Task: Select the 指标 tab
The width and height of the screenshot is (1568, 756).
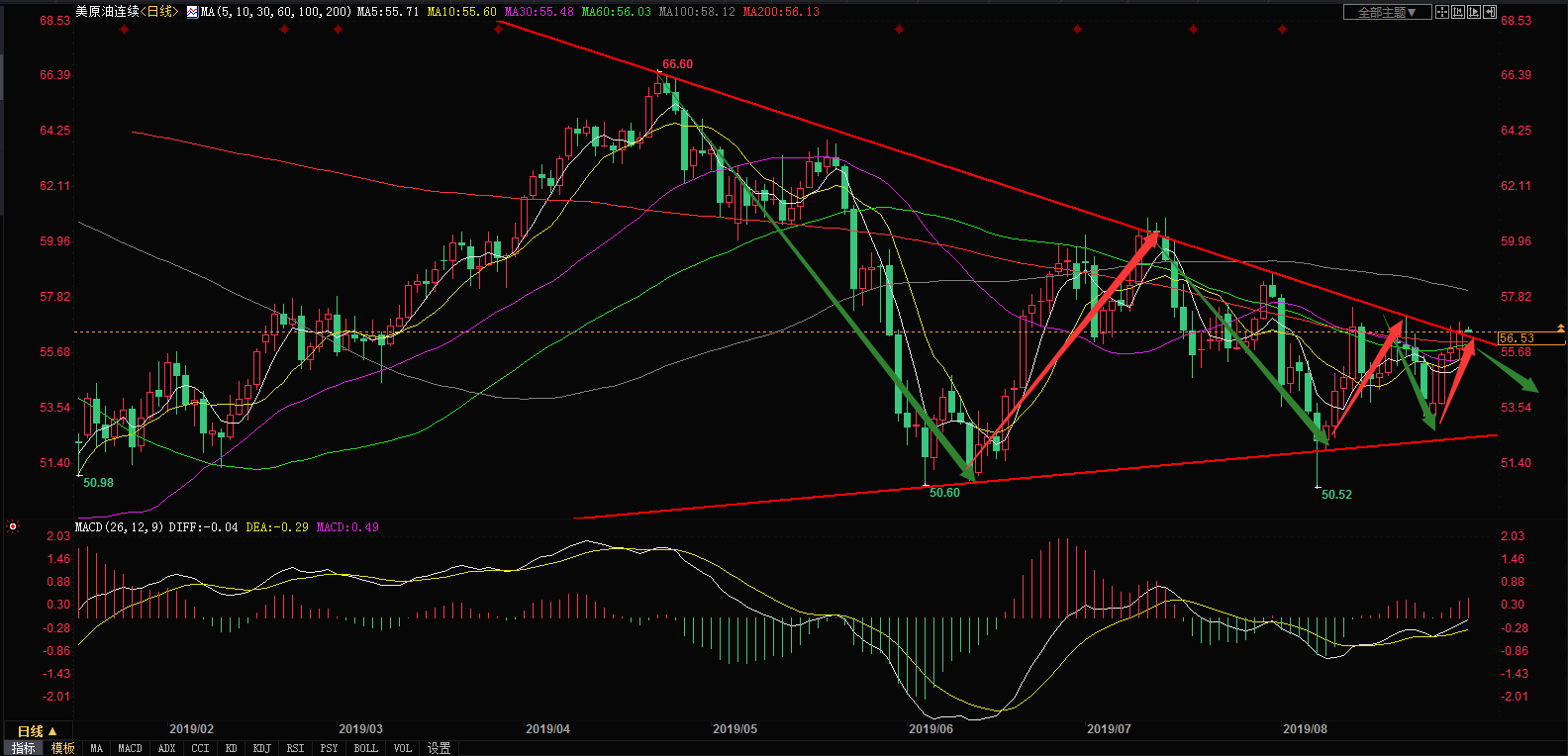Action: [x=23, y=748]
